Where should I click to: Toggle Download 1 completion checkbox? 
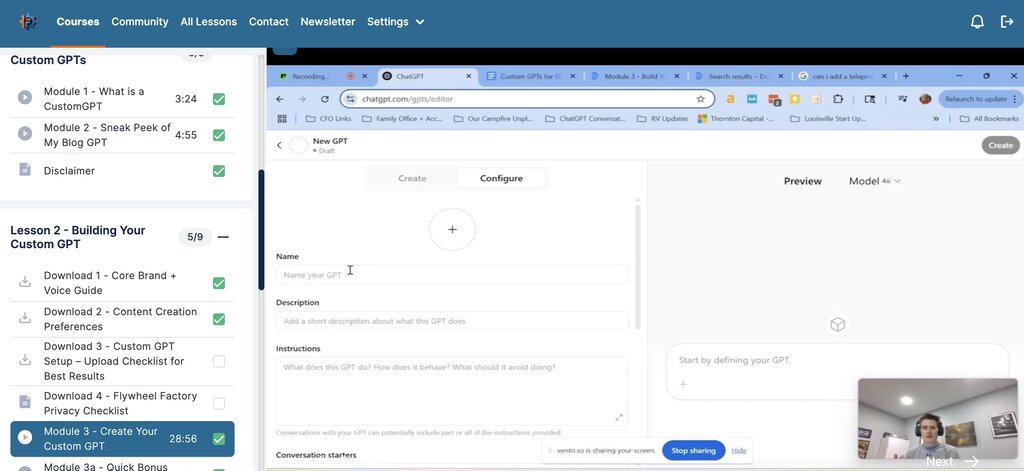coord(219,283)
